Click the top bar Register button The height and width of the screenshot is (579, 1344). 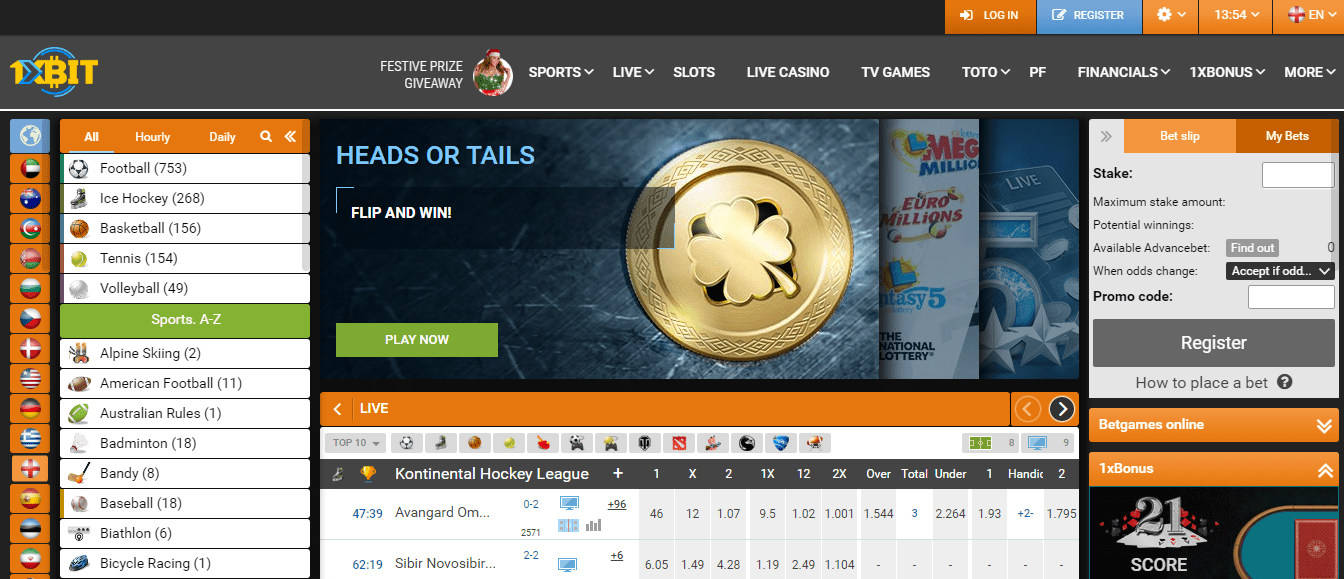(x=1088, y=15)
